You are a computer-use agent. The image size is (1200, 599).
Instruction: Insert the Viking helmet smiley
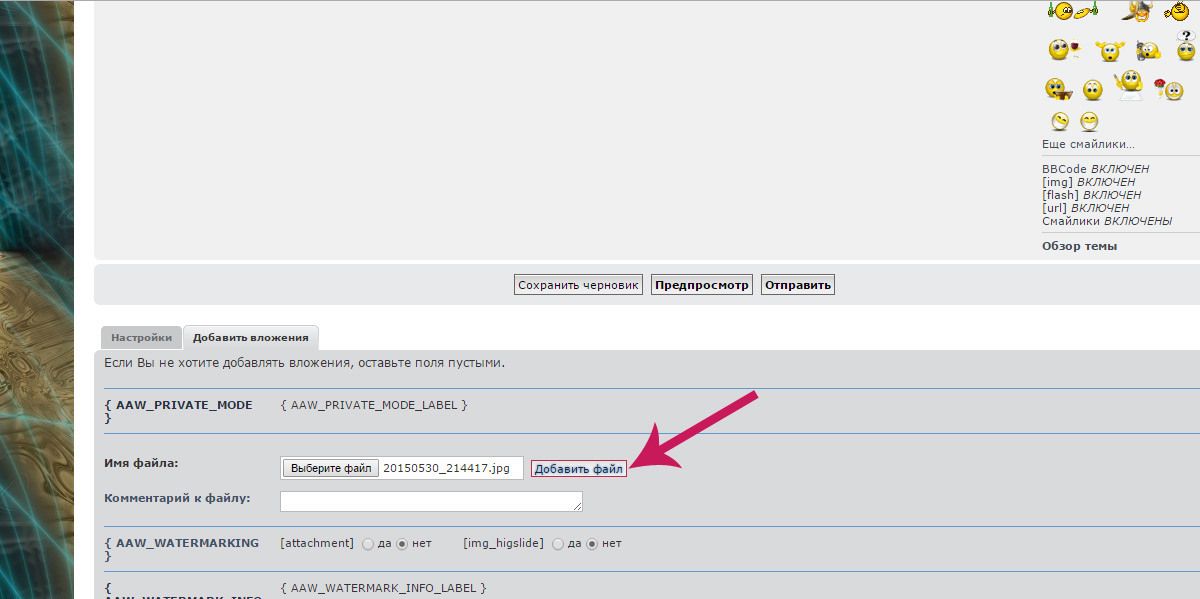(1137, 11)
